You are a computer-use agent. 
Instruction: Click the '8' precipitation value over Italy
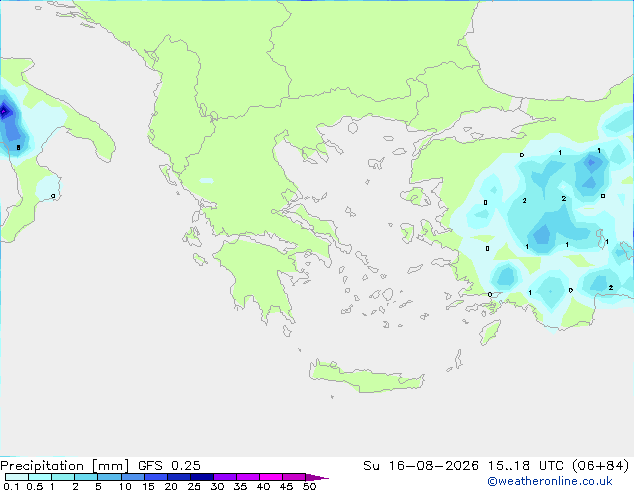[x=18, y=148]
